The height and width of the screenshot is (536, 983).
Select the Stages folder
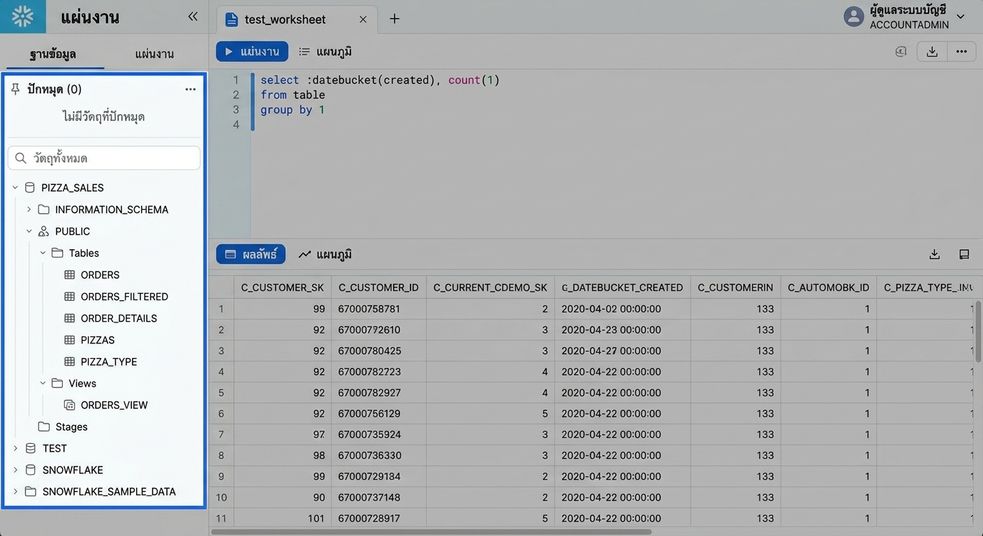tap(71, 427)
